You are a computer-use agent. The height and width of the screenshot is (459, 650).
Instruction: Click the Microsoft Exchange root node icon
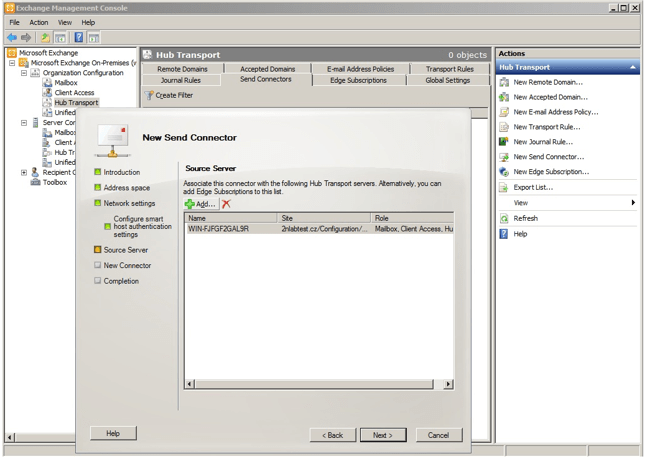12,53
